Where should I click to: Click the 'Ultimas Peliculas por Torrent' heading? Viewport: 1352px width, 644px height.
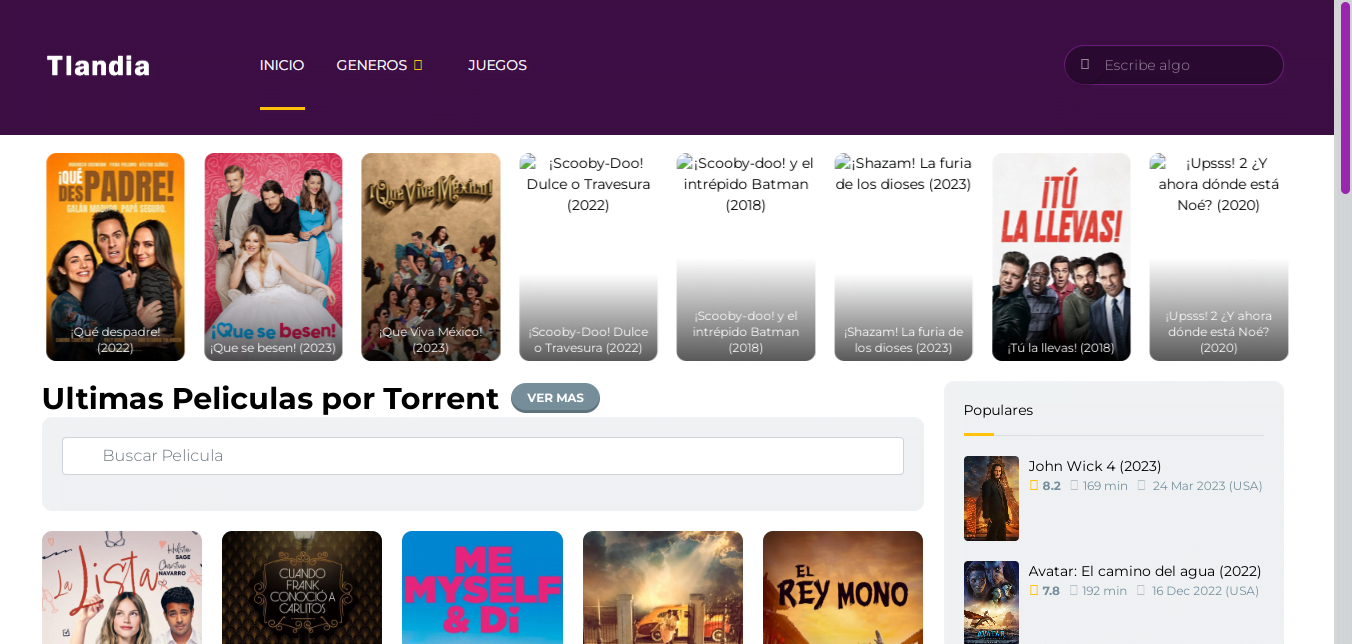270,398
